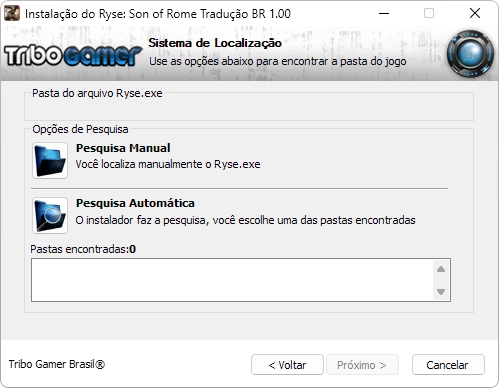Screen dimensions: 499x388
Task: Go back with the Voltar button
Action: point(287,365)
